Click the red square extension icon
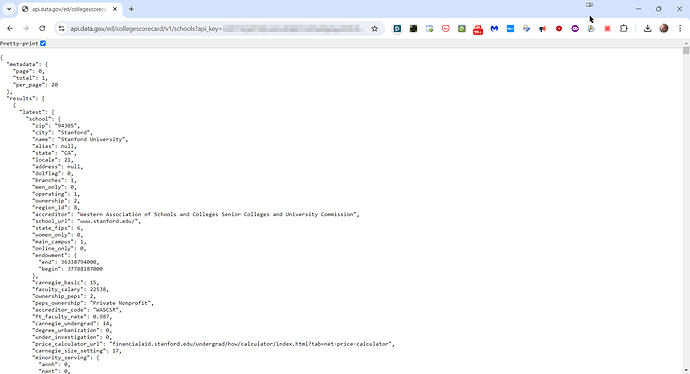The height and width of the screenshot is (374, 690). pyautogui.click(x=607, y=29)
